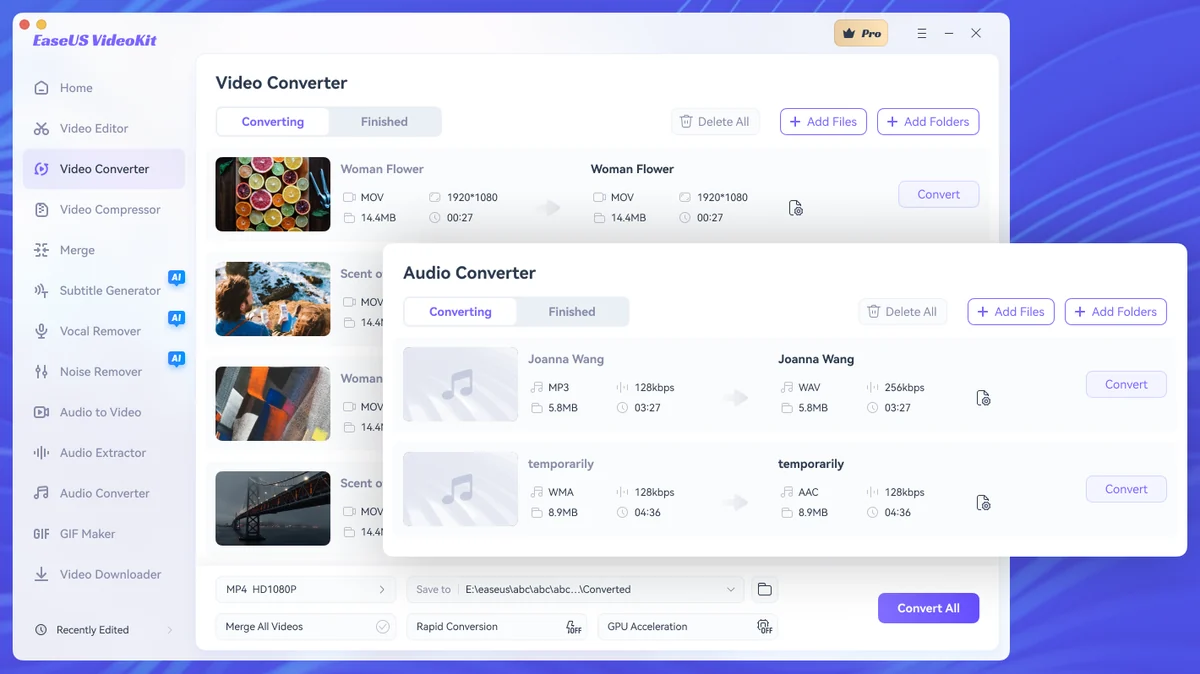1200x674 pixels.
Task: Switch to Converting tab in Audio Converter
Action: pyautogui.click(x=460, y=312)
